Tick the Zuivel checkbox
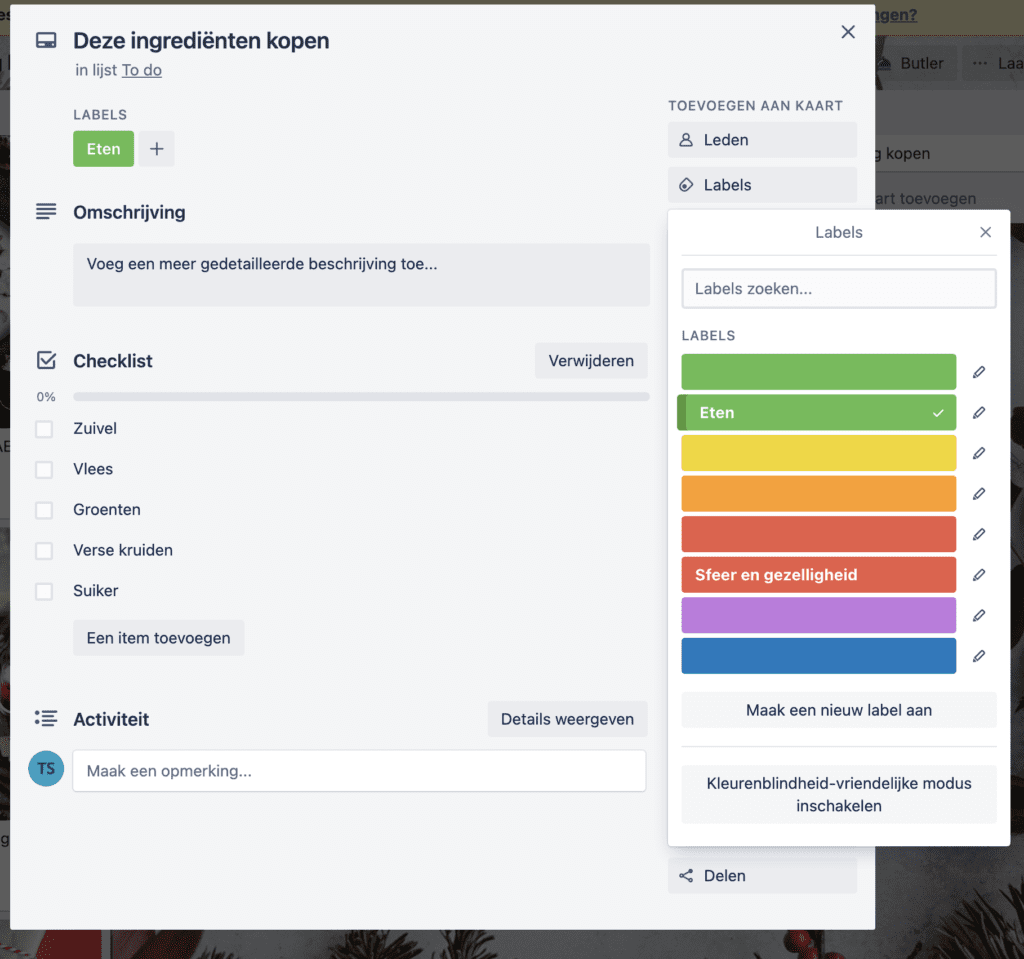 pos(44,429)
